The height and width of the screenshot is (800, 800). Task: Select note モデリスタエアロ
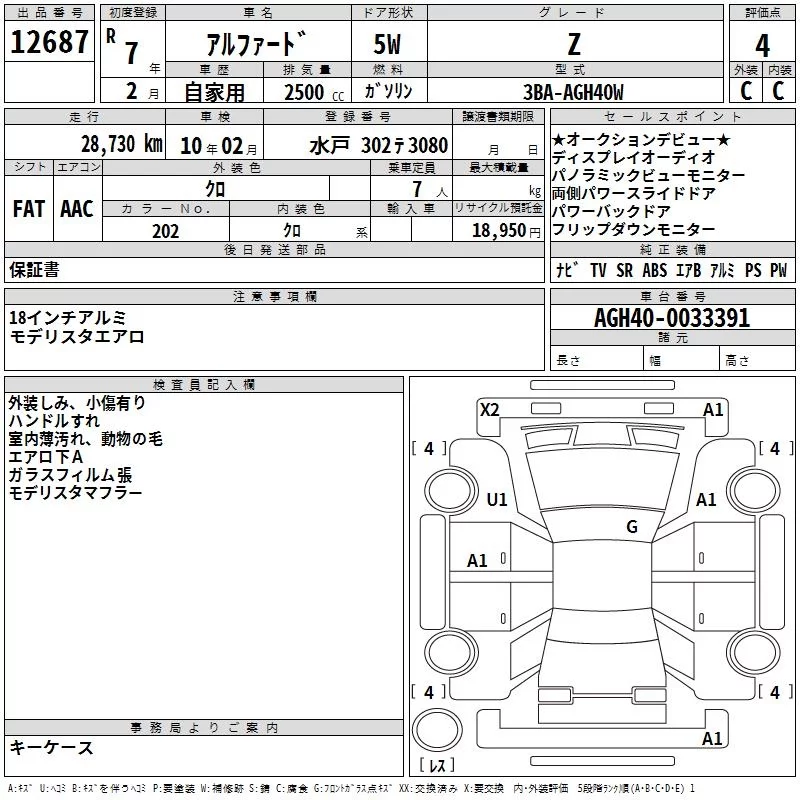pyautogui.click(x=77, y=337)
